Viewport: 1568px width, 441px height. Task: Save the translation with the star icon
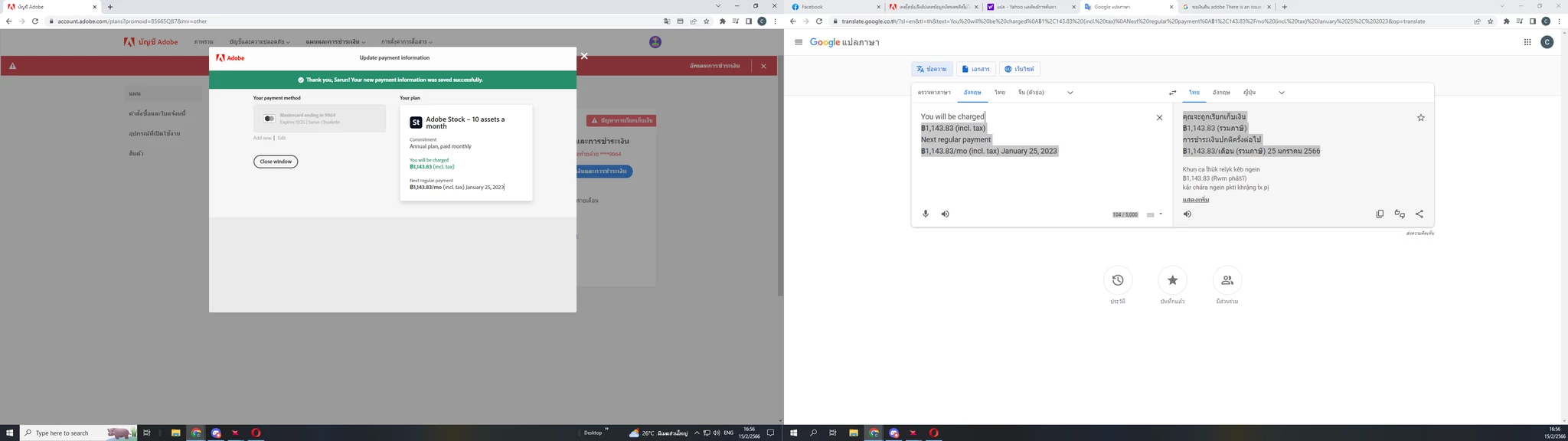(x=1421, y=118)
